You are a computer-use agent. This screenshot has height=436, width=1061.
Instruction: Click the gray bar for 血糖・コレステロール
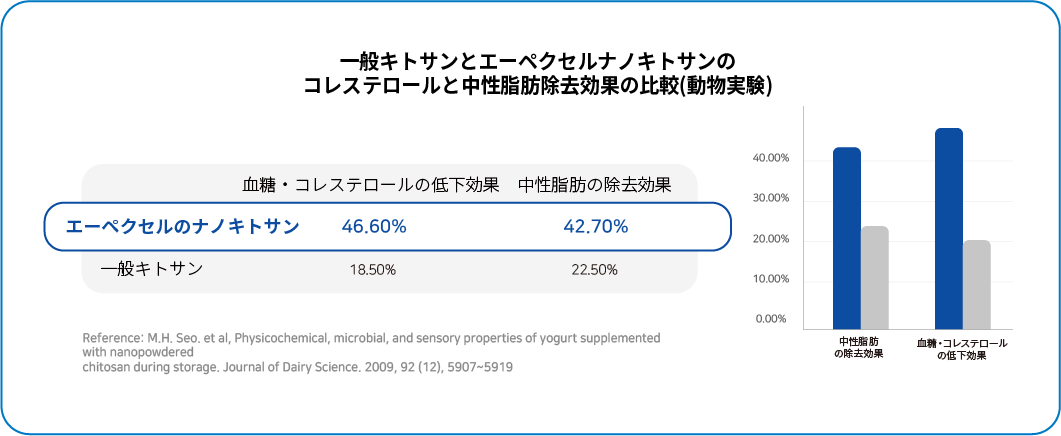tap(976, 285)
